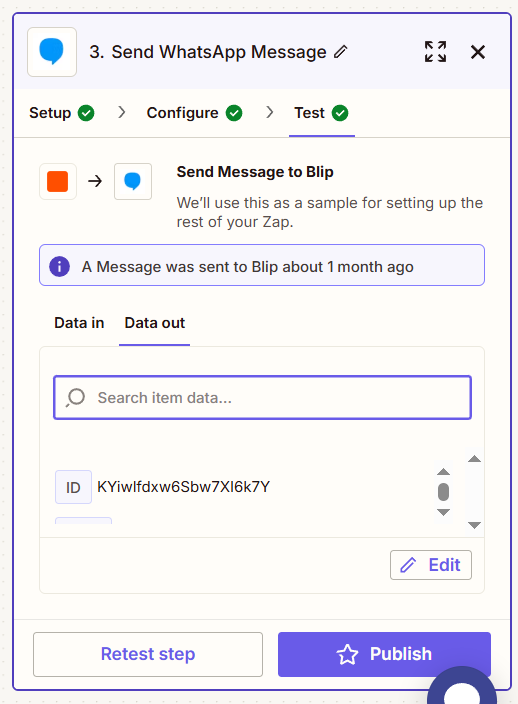Click the search magnifier icon

(x=75, y=398)
